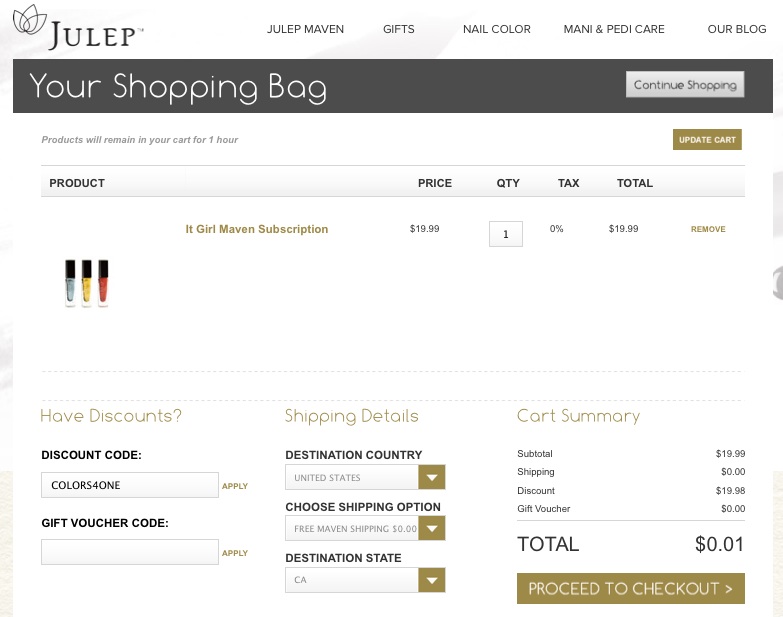Visit Our Blog page
This screenshot has width=783, height=617.
click(737, 29)
